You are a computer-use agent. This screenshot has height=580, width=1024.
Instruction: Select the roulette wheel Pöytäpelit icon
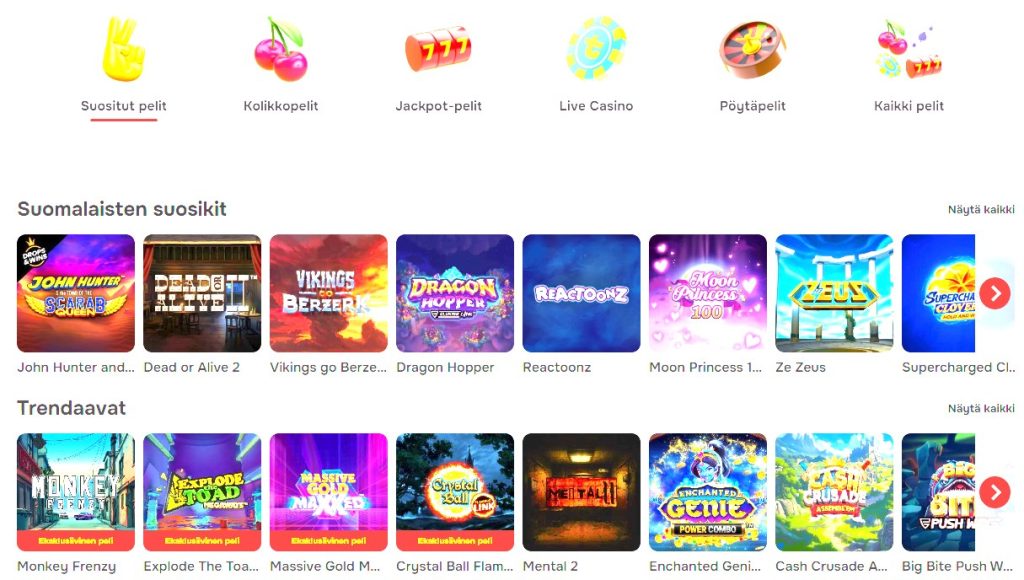click(752, 50)
